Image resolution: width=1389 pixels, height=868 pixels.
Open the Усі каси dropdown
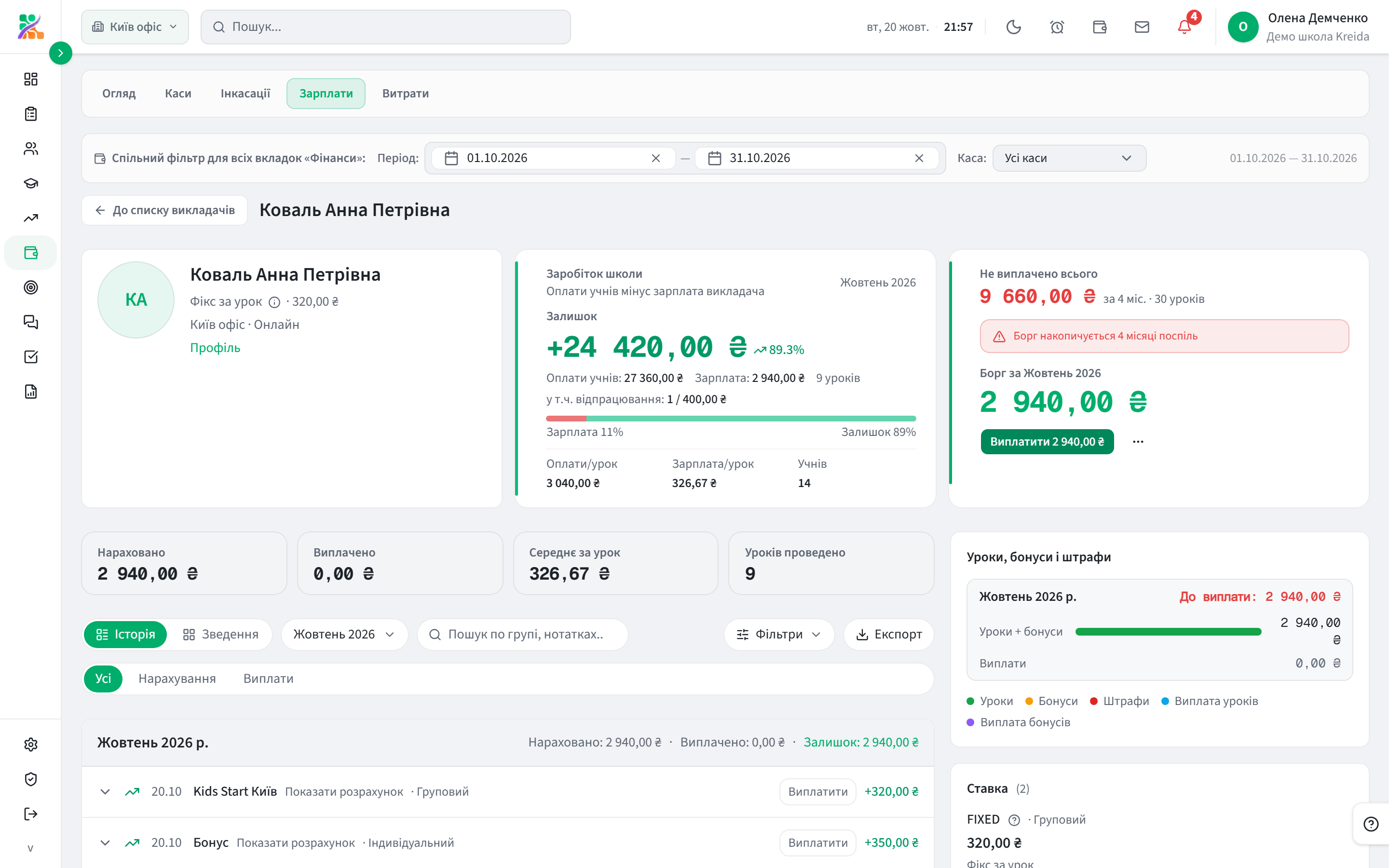pyautogui.click(x=1069, y=158)
